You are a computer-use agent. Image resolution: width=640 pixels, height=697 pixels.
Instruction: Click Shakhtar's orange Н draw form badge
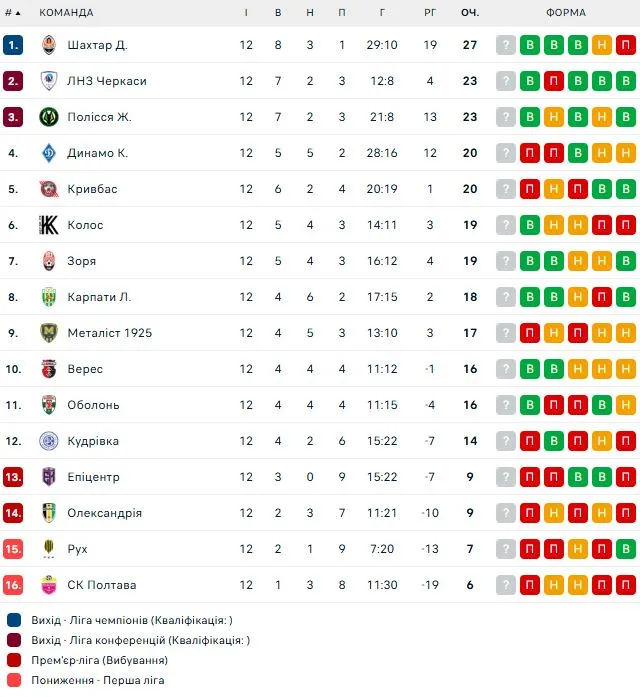click(x=602, y=45)
